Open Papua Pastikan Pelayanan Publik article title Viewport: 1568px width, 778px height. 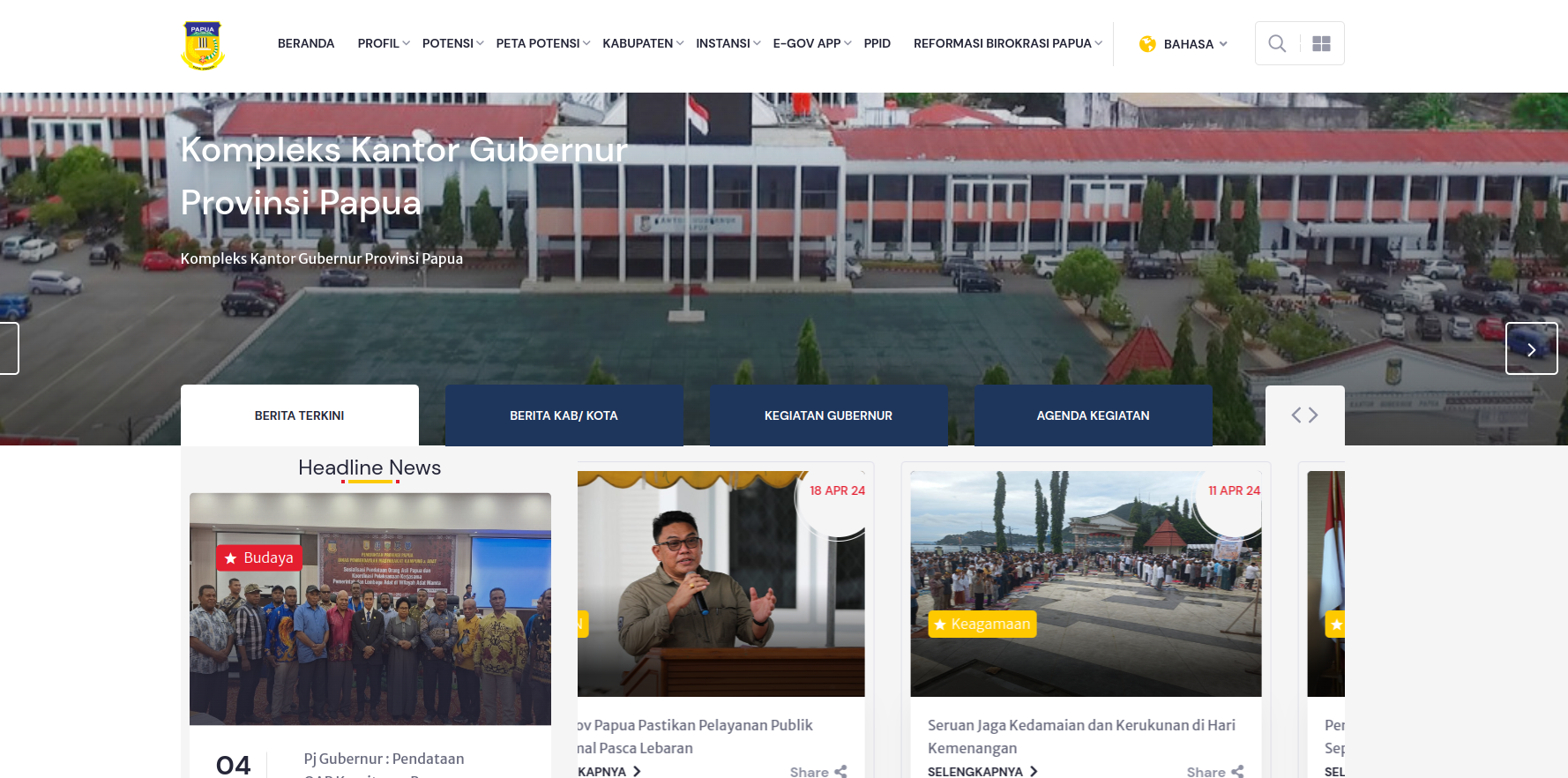tap(695, 737)
